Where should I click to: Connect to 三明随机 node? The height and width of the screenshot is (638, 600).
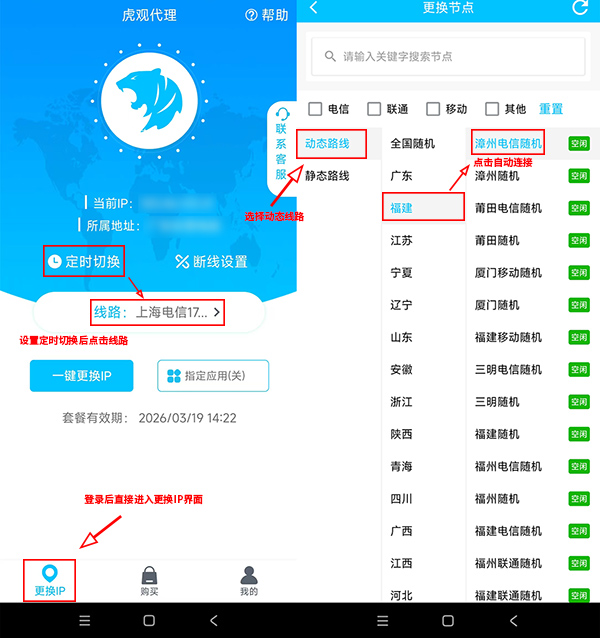tap(497, 402)
